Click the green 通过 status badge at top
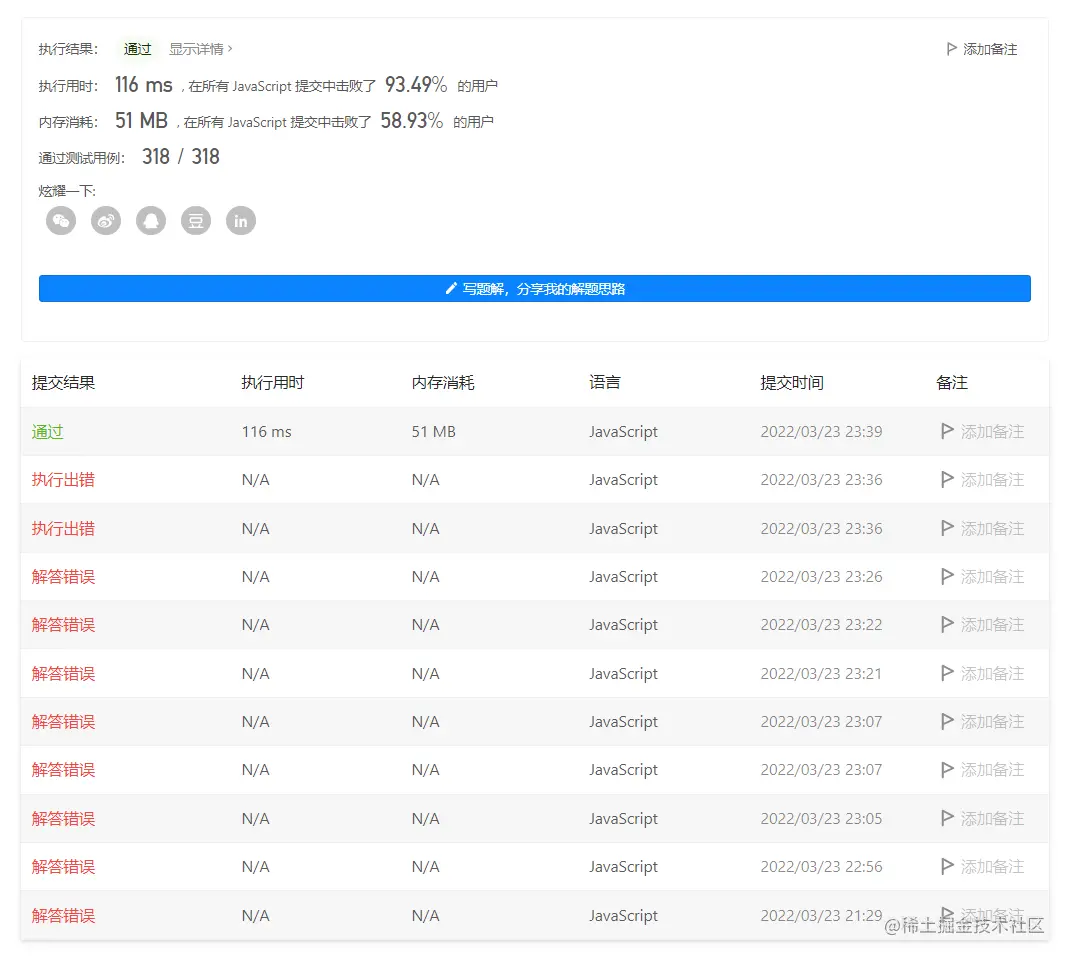The width and height of the screenshot is (1070, 961). click(137, 49)
